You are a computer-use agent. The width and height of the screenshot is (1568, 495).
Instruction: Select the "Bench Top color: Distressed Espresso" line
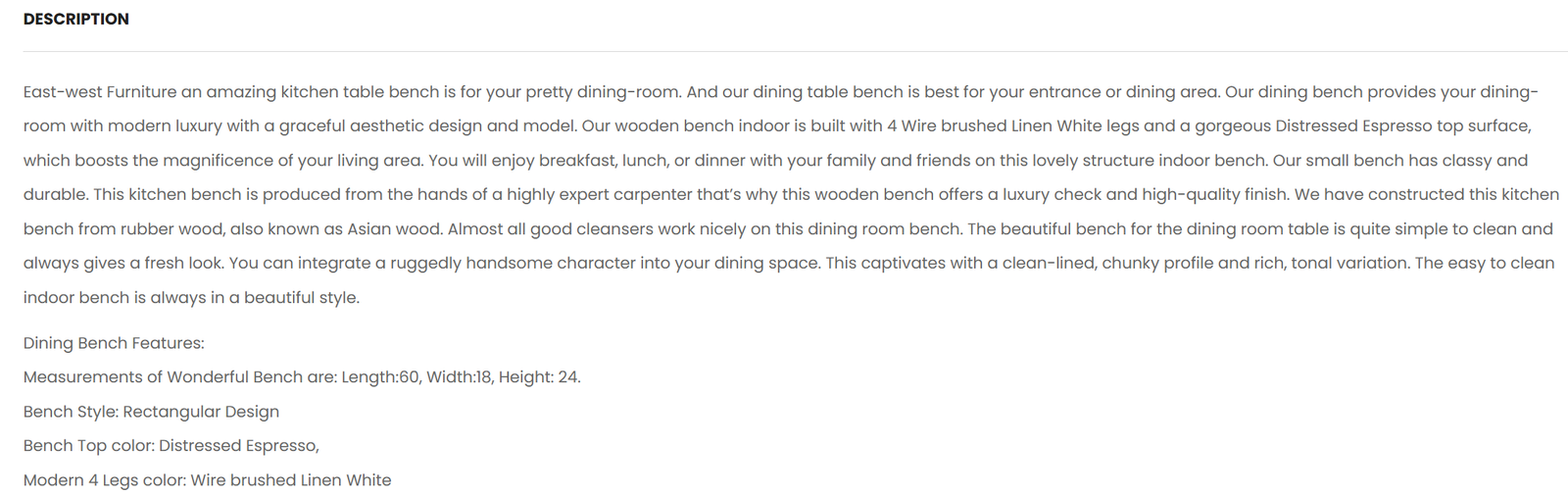click(171, 446)
